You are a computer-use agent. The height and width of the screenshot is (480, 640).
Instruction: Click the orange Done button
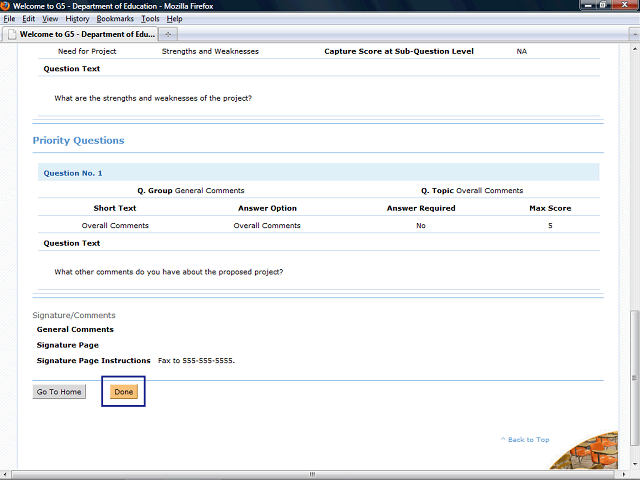click(x=124, y=392)
